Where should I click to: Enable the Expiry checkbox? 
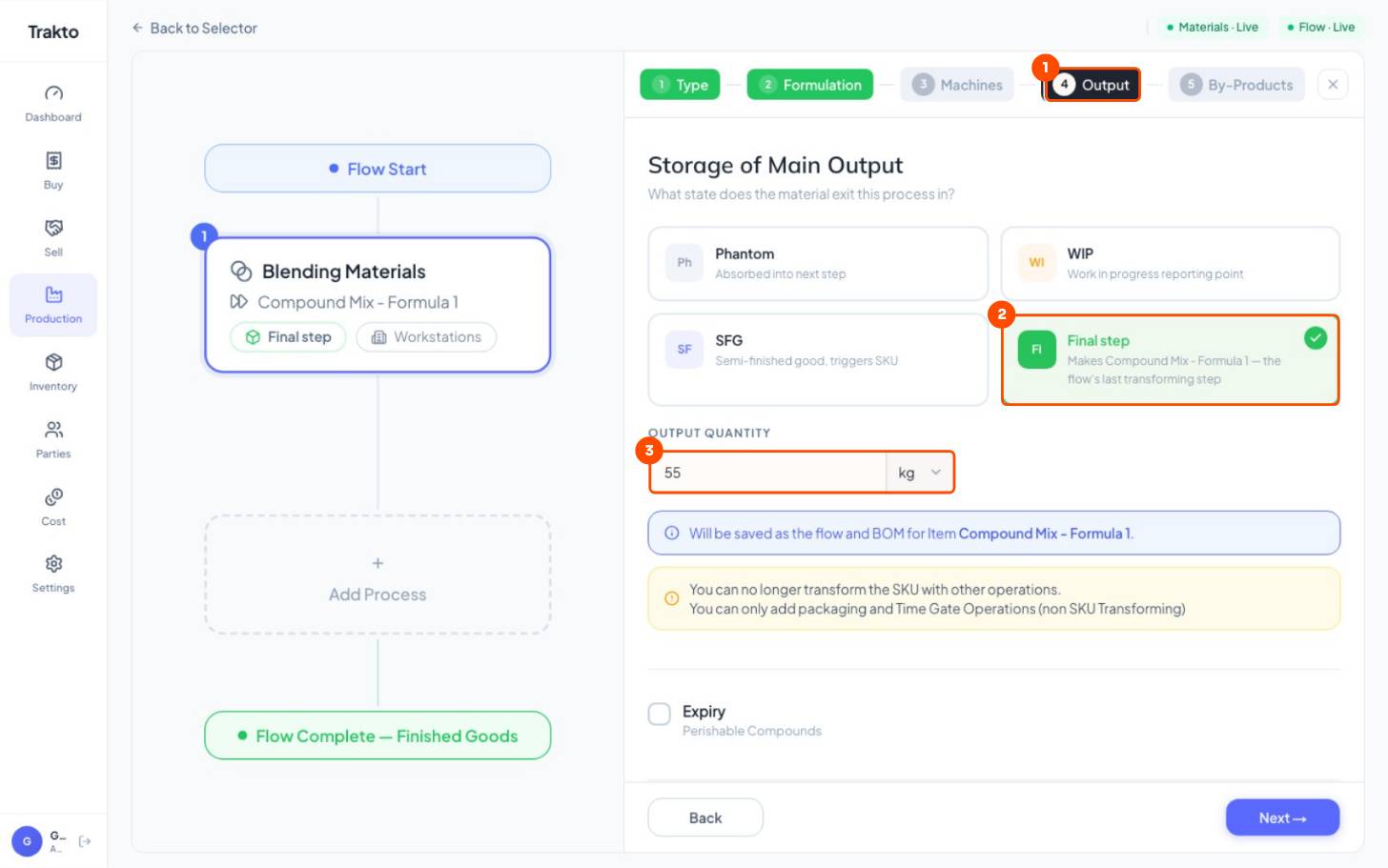660,715
